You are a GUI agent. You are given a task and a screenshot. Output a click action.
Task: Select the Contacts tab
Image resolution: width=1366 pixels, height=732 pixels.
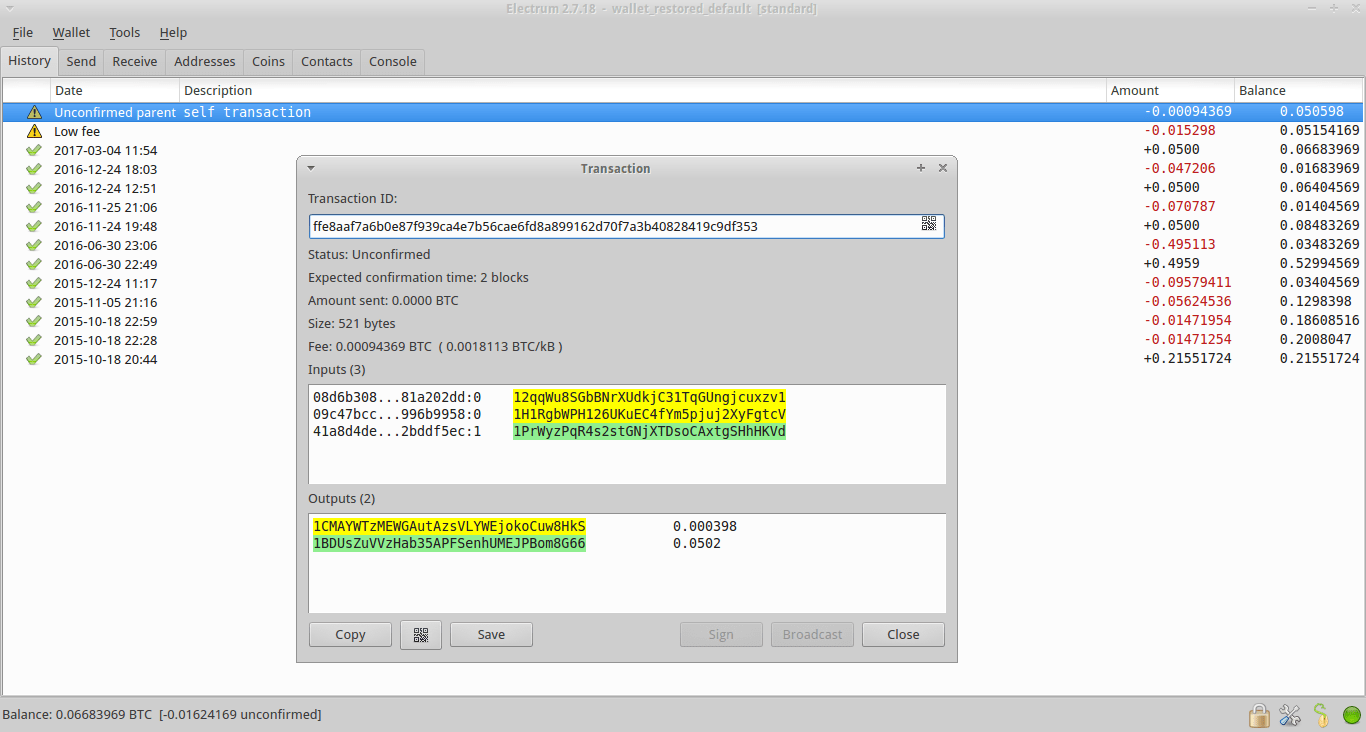(327, 61)
